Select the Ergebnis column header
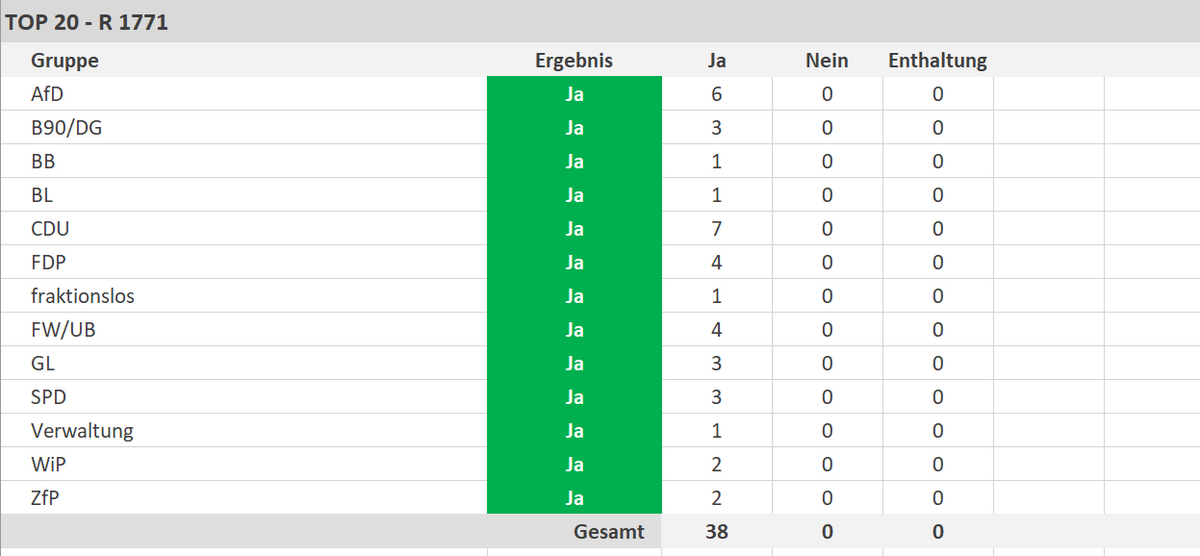The width and height of the screenshot is (1200, 556). (x=574, y=60)
